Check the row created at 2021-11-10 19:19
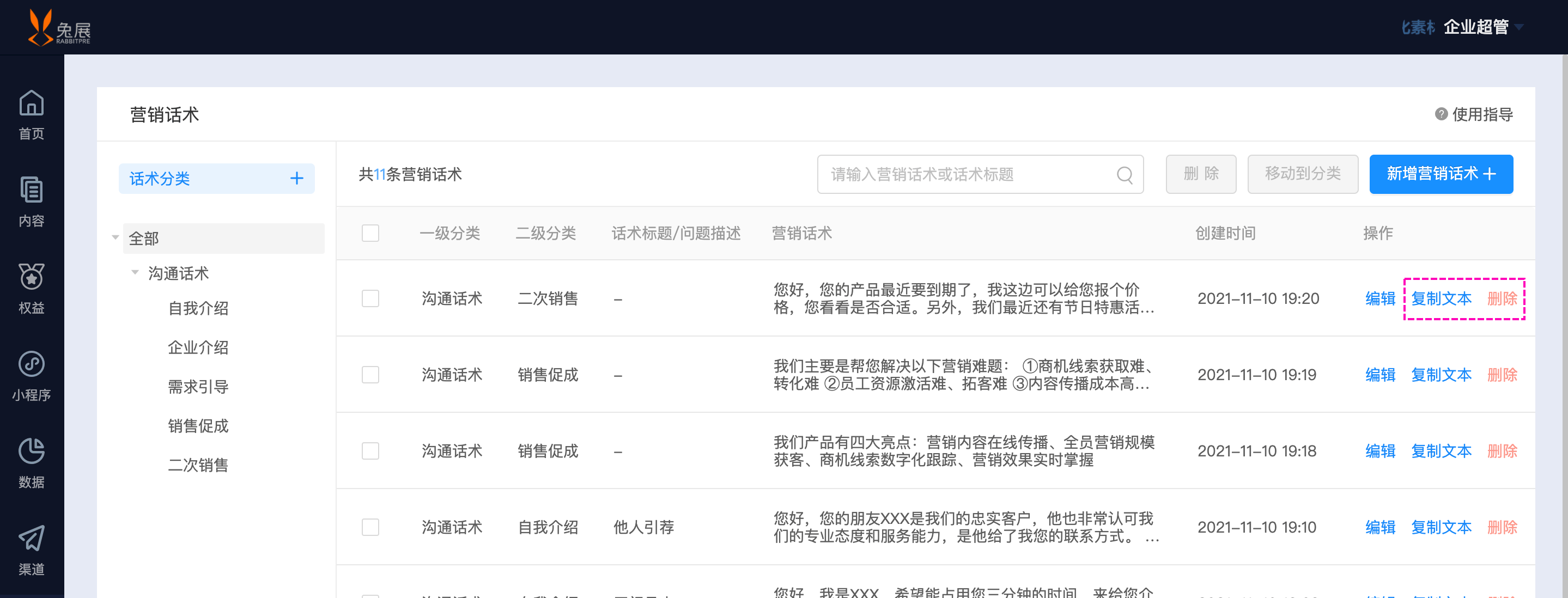1568x598 pixels. 370,374
